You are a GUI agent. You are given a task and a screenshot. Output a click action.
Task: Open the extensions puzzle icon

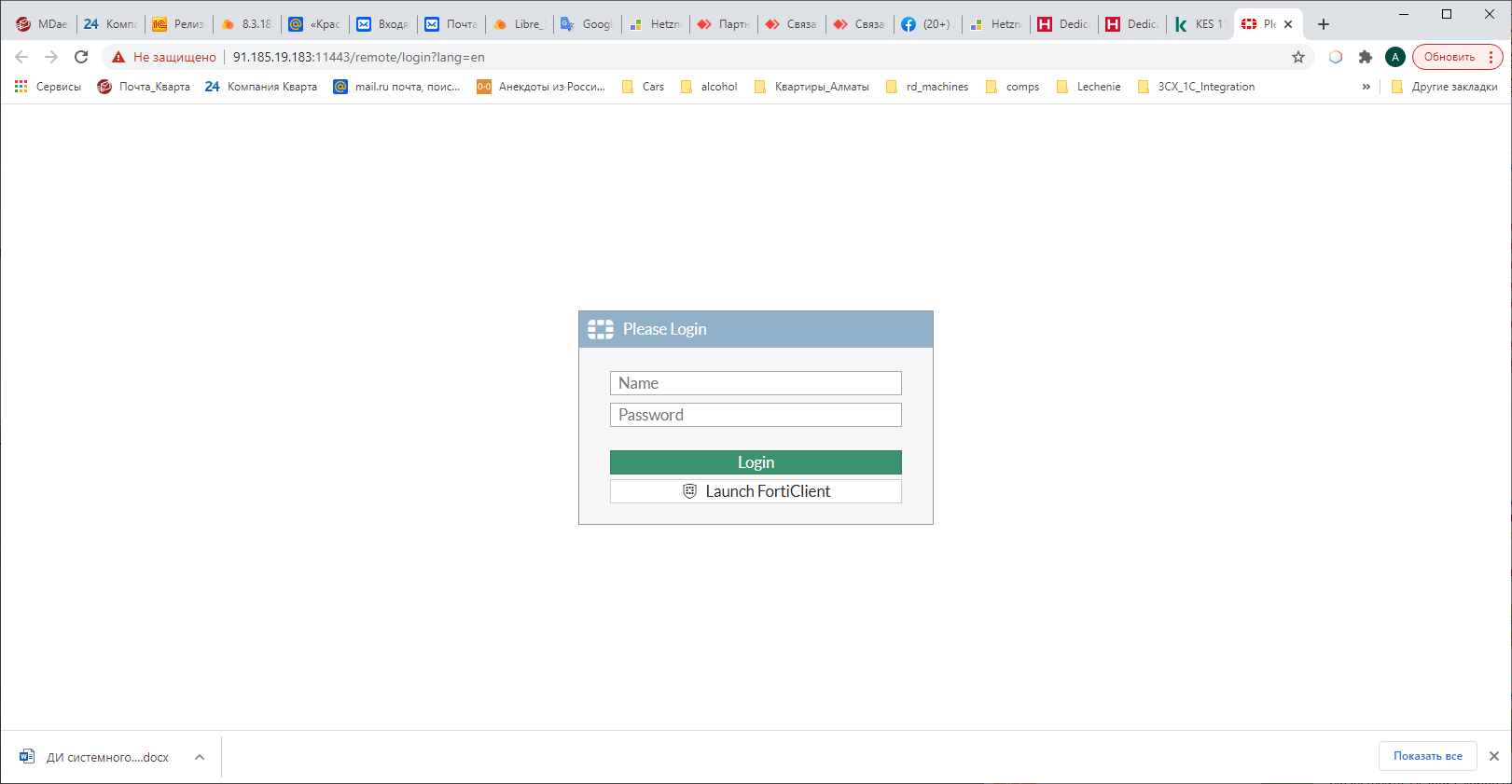(x=1366, y=57)
